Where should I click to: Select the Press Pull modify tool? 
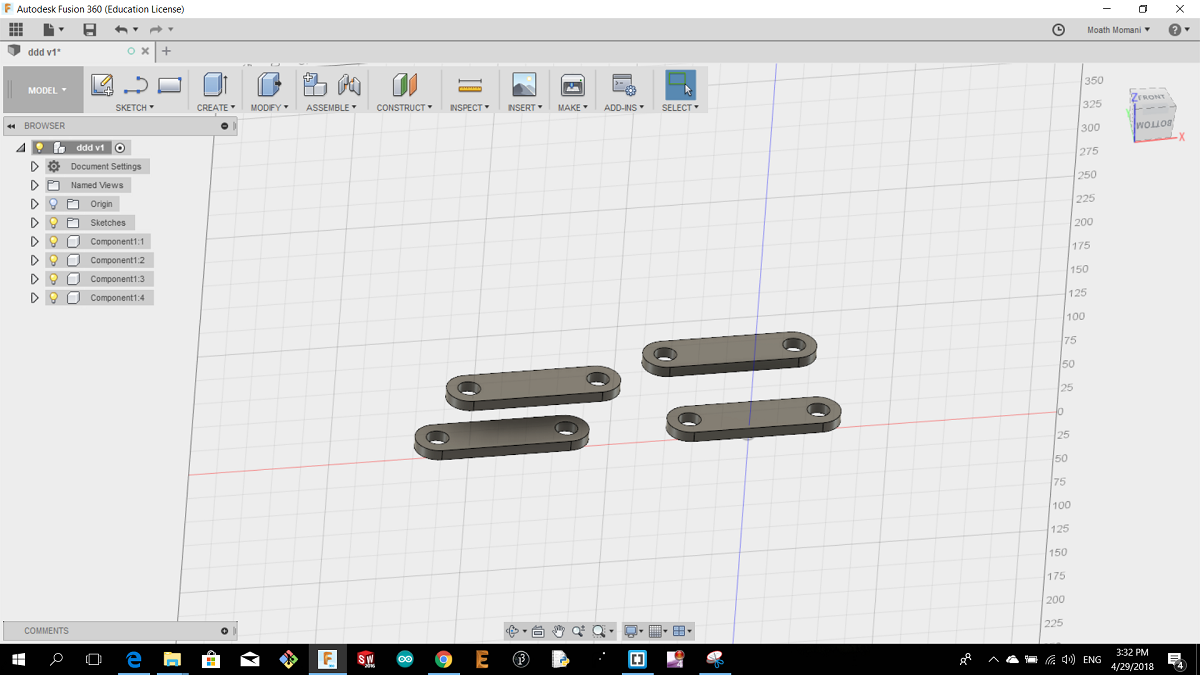click(x=269, y=85)
